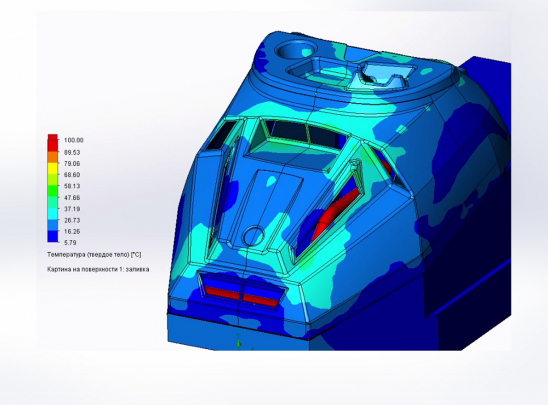The width and height of the screenshot is (548, 405).
Task: Select the left red element in front vent
Action: [x=222, y=293]
